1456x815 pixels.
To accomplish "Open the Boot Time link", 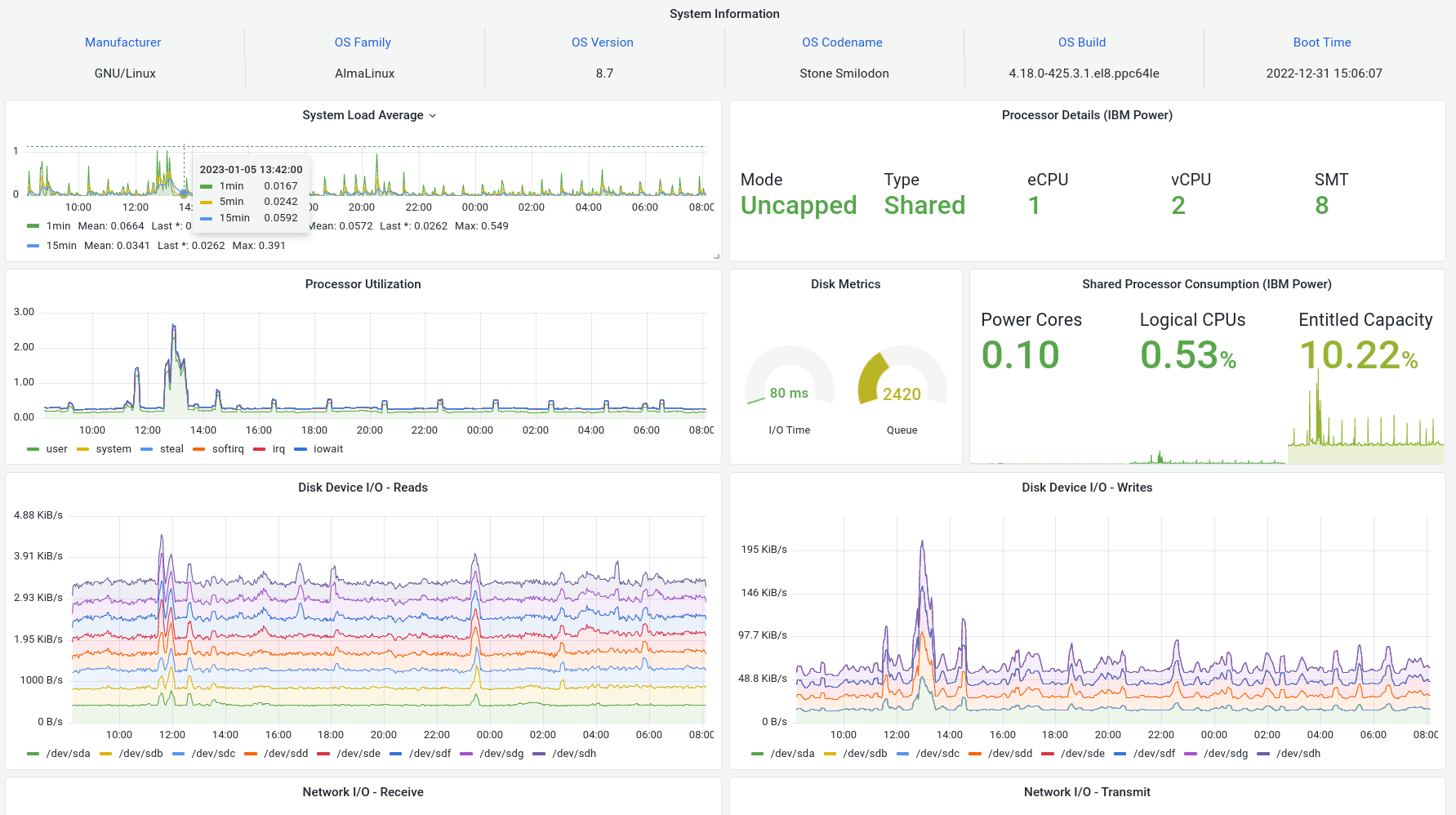I will point(1322,42).
